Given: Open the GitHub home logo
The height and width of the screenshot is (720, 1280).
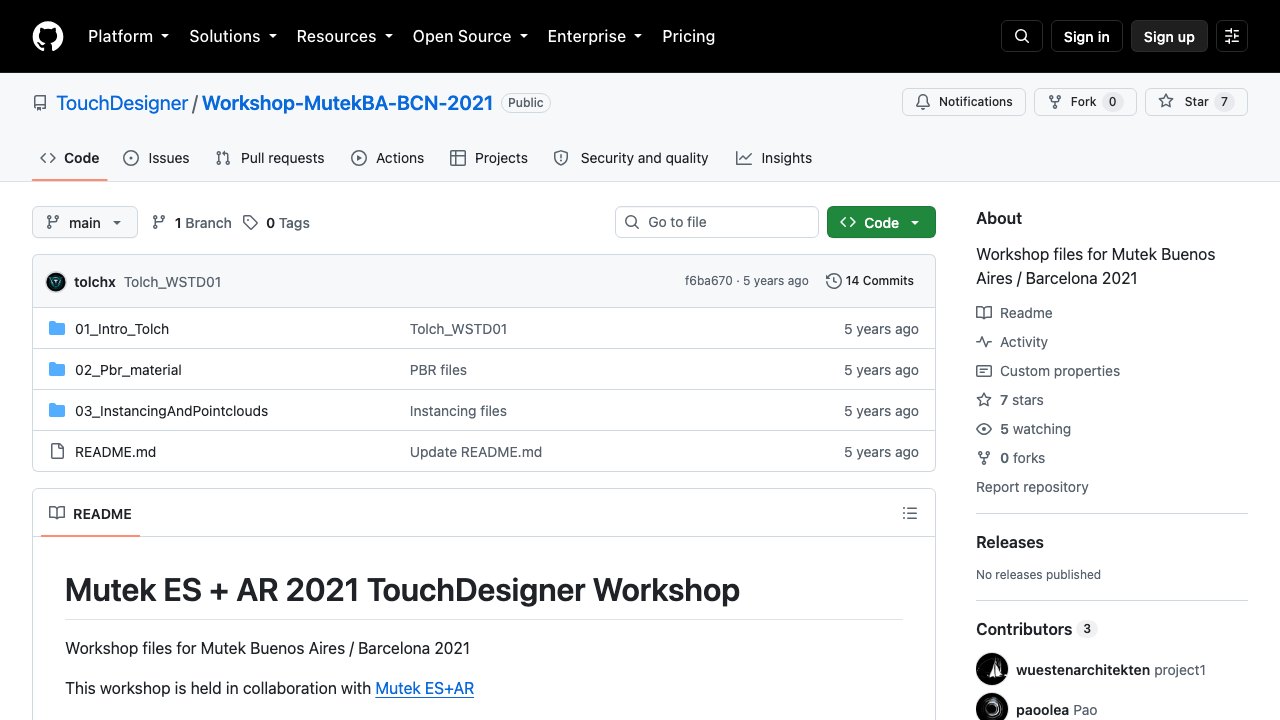Looking at the screenshot, I should (48, 36).
